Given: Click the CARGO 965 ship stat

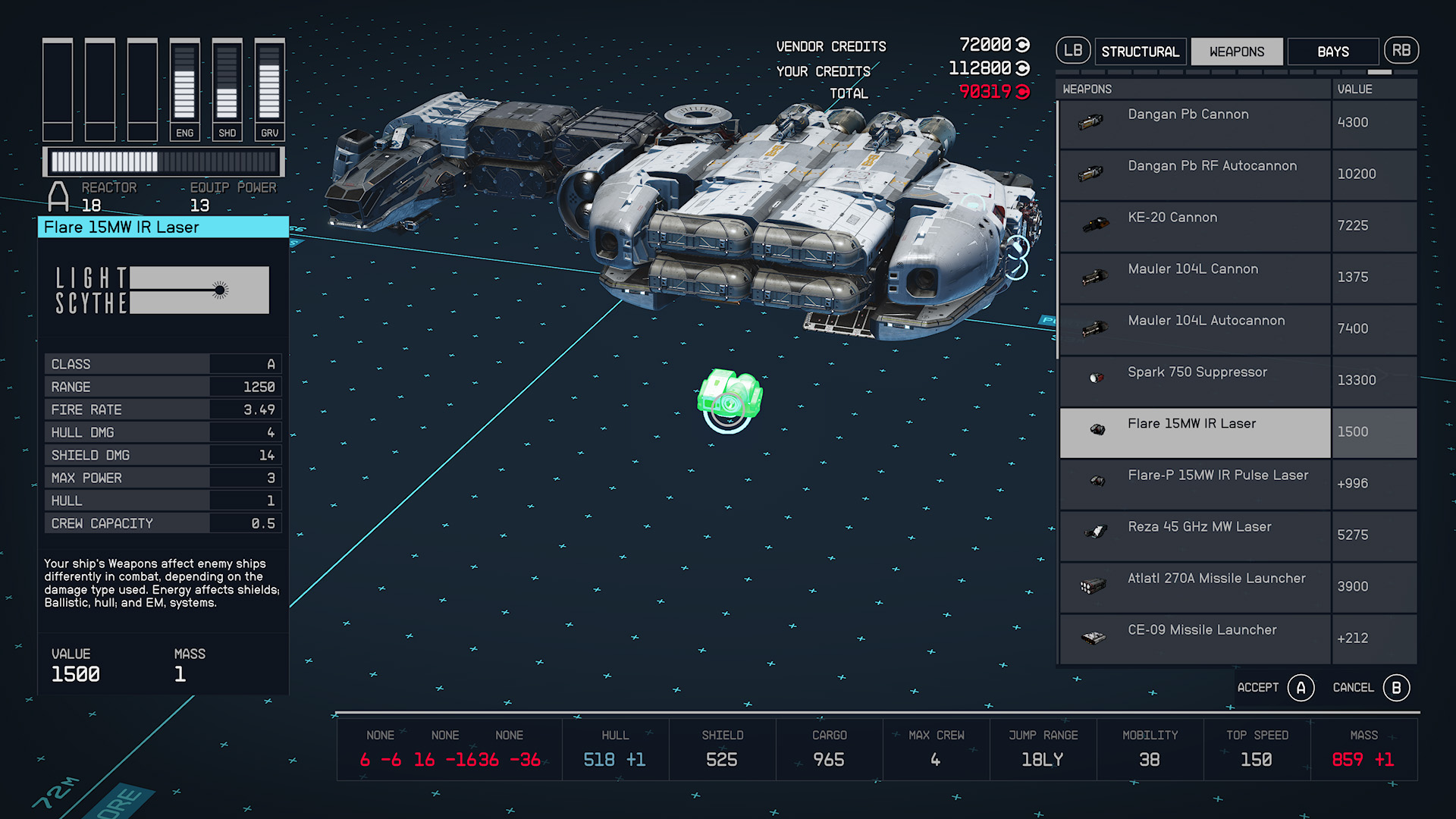Looking at the screenshot, I should point(829,749).
